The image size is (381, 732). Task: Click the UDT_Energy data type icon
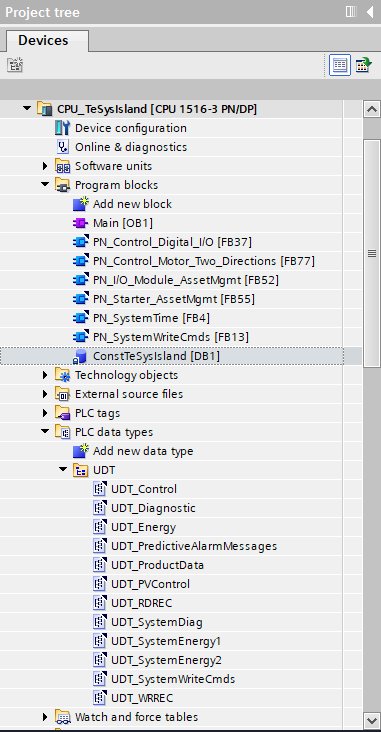[x=99, y=527]
